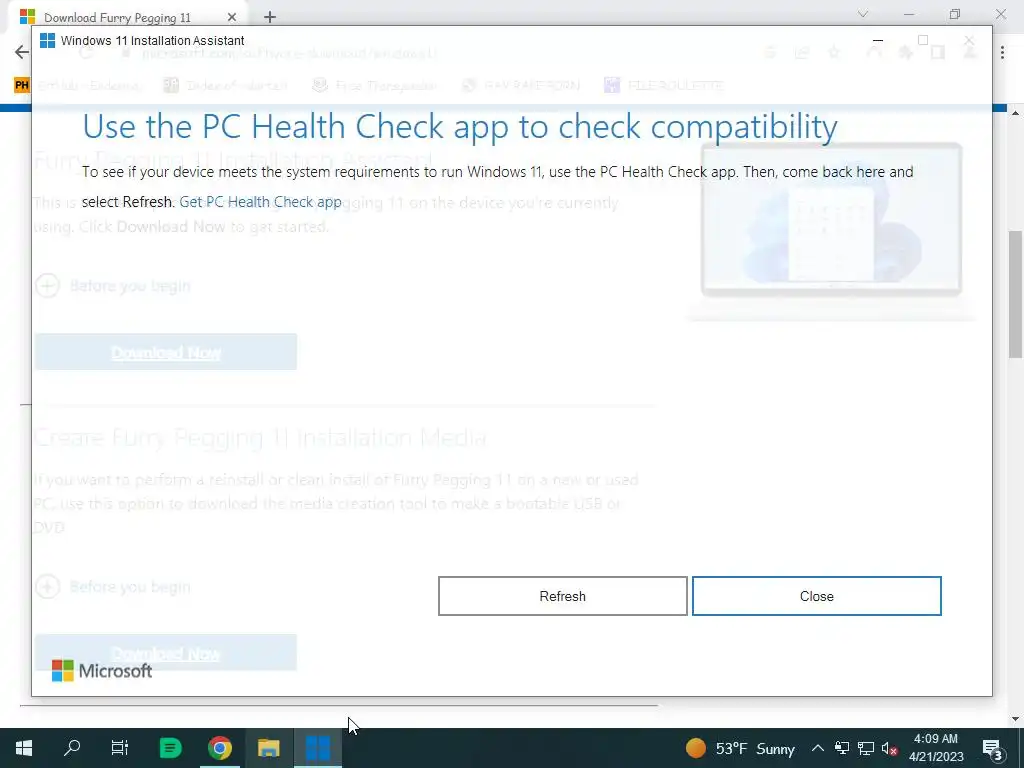Click the Refresh button in the assistant
This screenshot has width=1024, height=768.
click(562, 596)
